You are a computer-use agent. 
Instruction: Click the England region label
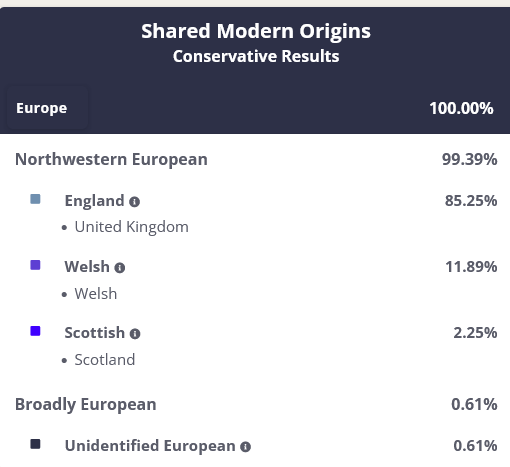[x=94, y=201]
